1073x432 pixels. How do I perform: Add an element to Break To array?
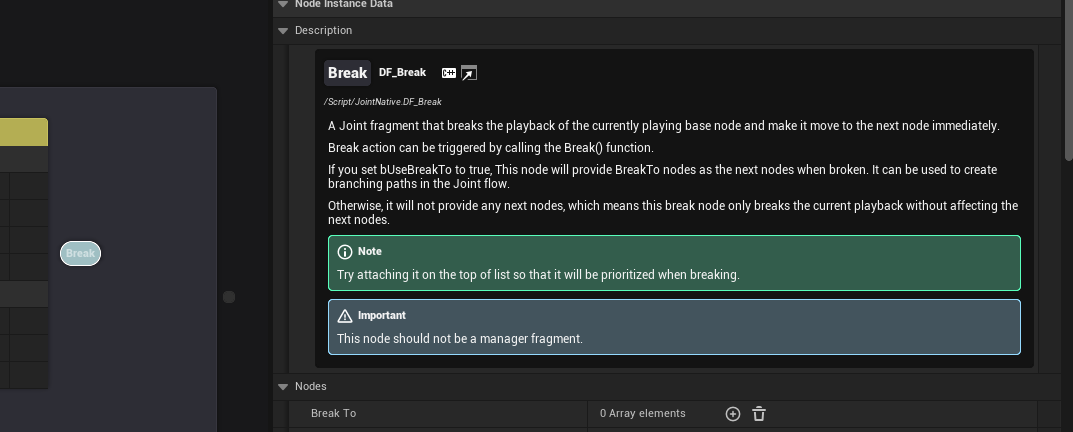733,414
